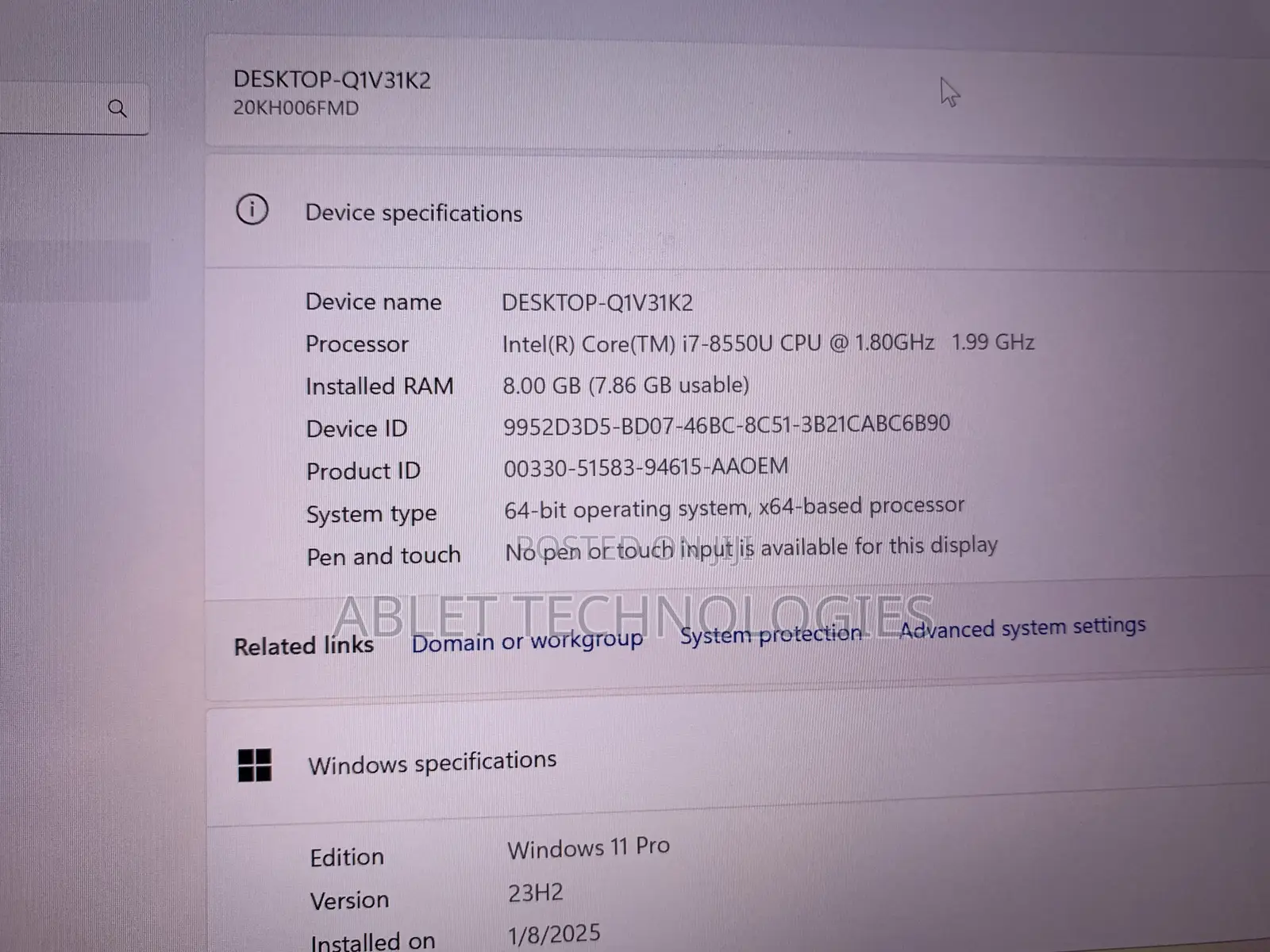Open Advanced system settings link
The width and height of the screenshot is (1270, 952).
coord(1022,628)
